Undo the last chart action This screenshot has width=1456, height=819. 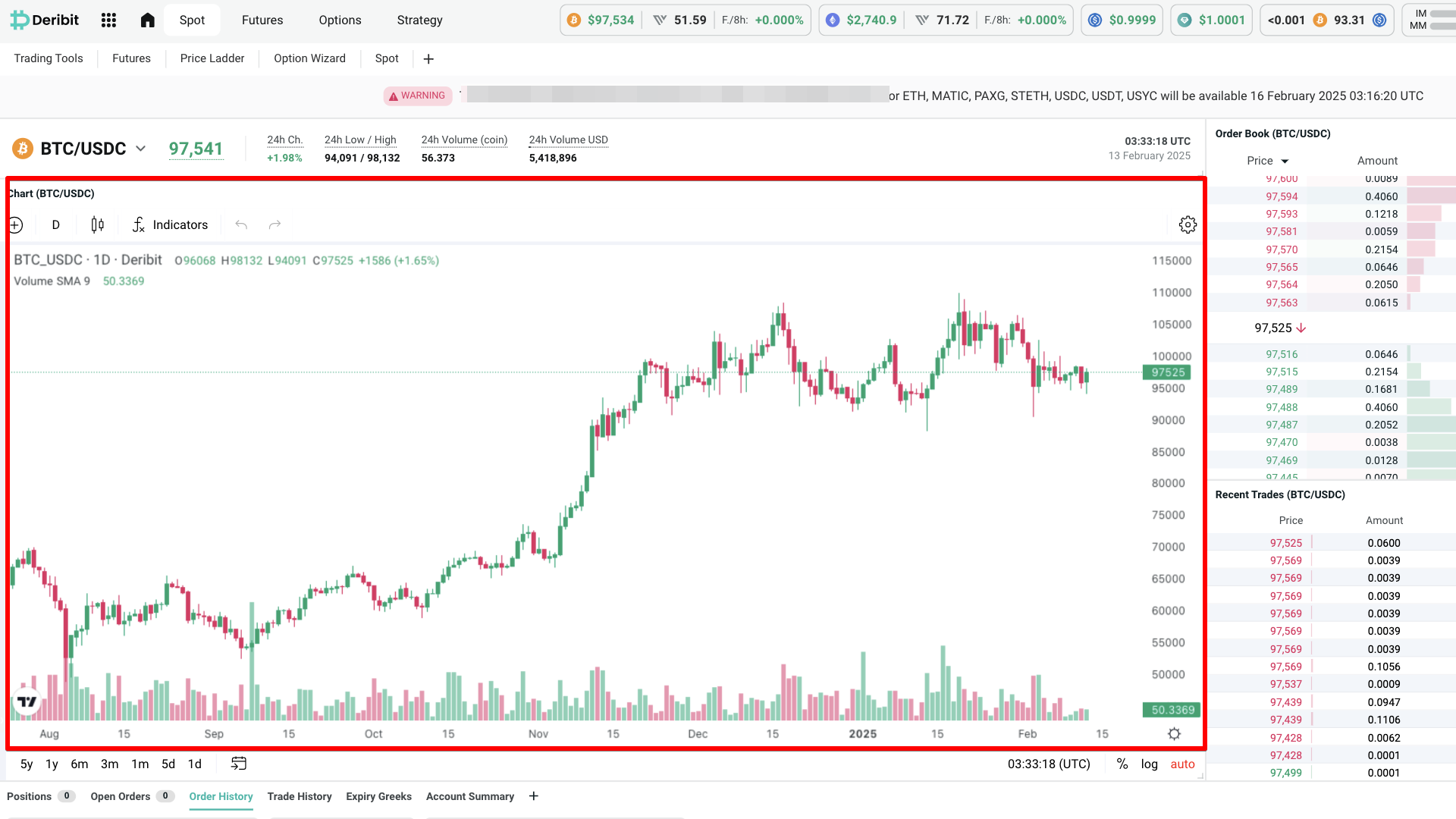point(240,224)
